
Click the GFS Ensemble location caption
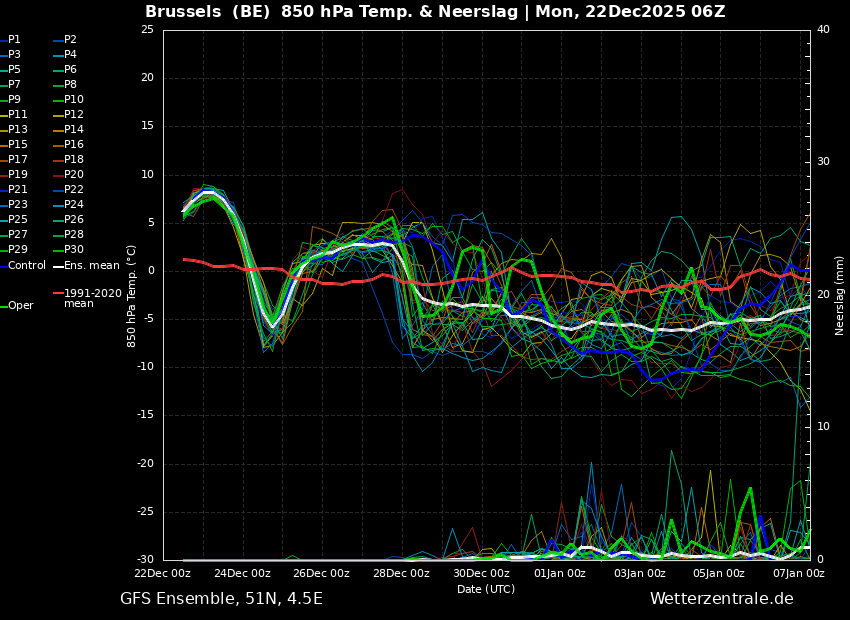(x=221, y=599)
